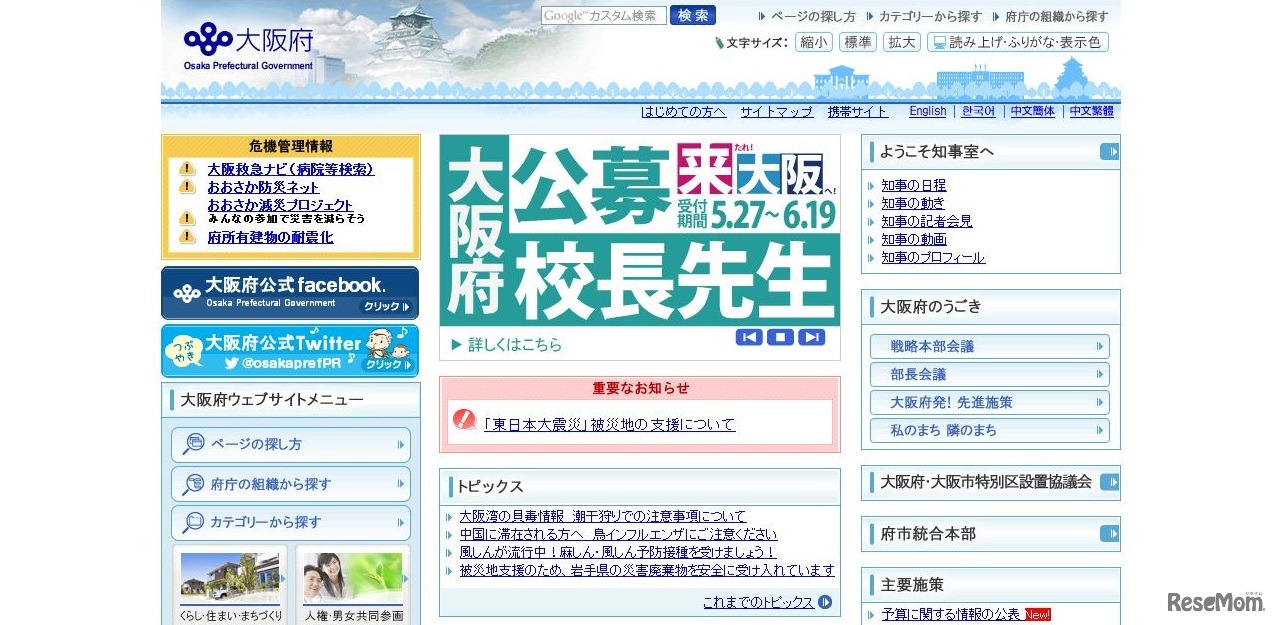The image size is (1278, 625).
Task: Open 大阪救急ナビ（病院等検索） link
Action: pyautogui.click(x=291, y=170)
